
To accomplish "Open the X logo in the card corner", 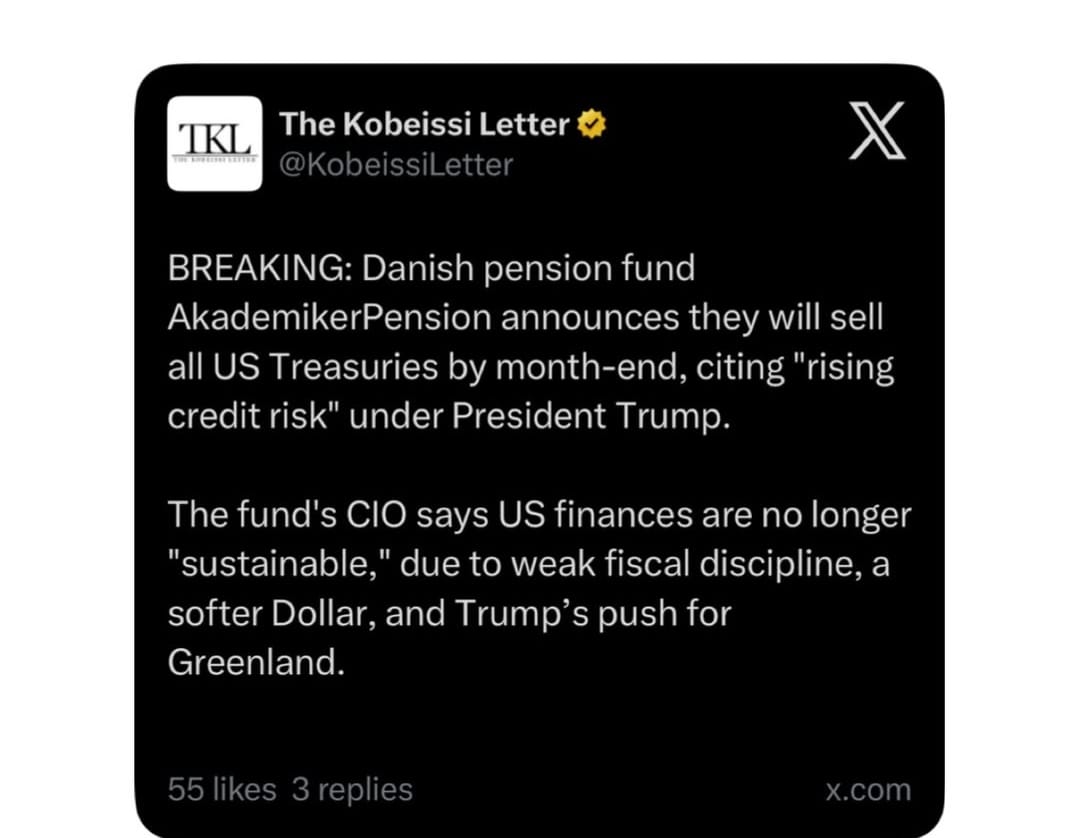I will pos(877,130).
